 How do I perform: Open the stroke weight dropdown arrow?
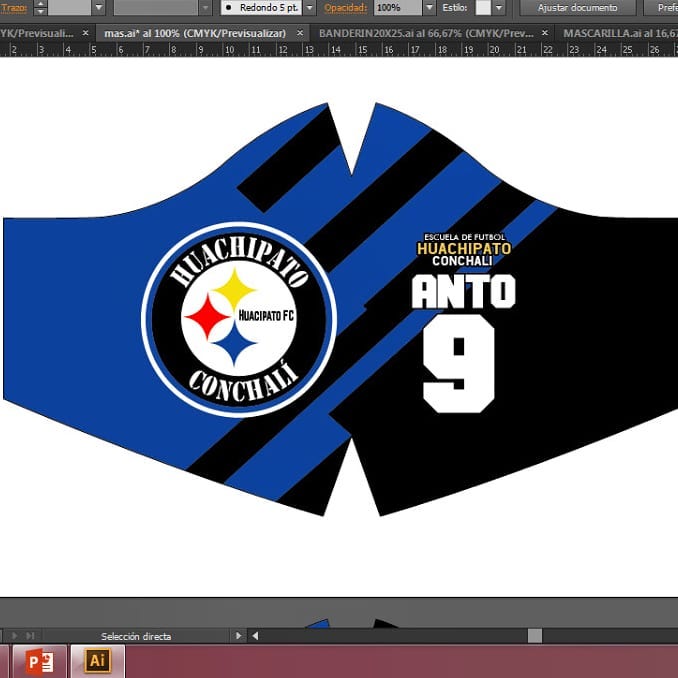pyautogui.click(x=99, y=7)
